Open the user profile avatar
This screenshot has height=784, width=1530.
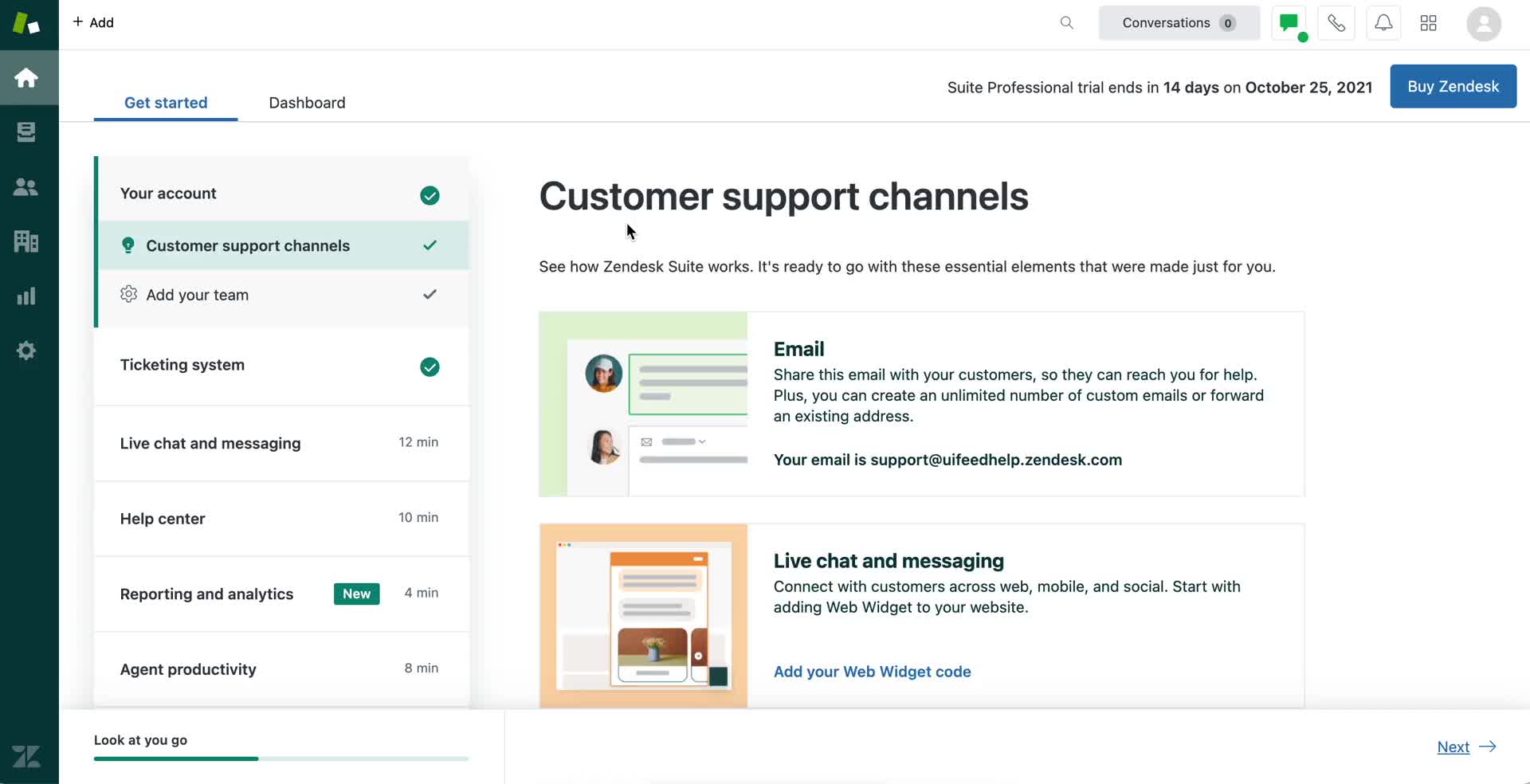click(x=1484, y=23)
